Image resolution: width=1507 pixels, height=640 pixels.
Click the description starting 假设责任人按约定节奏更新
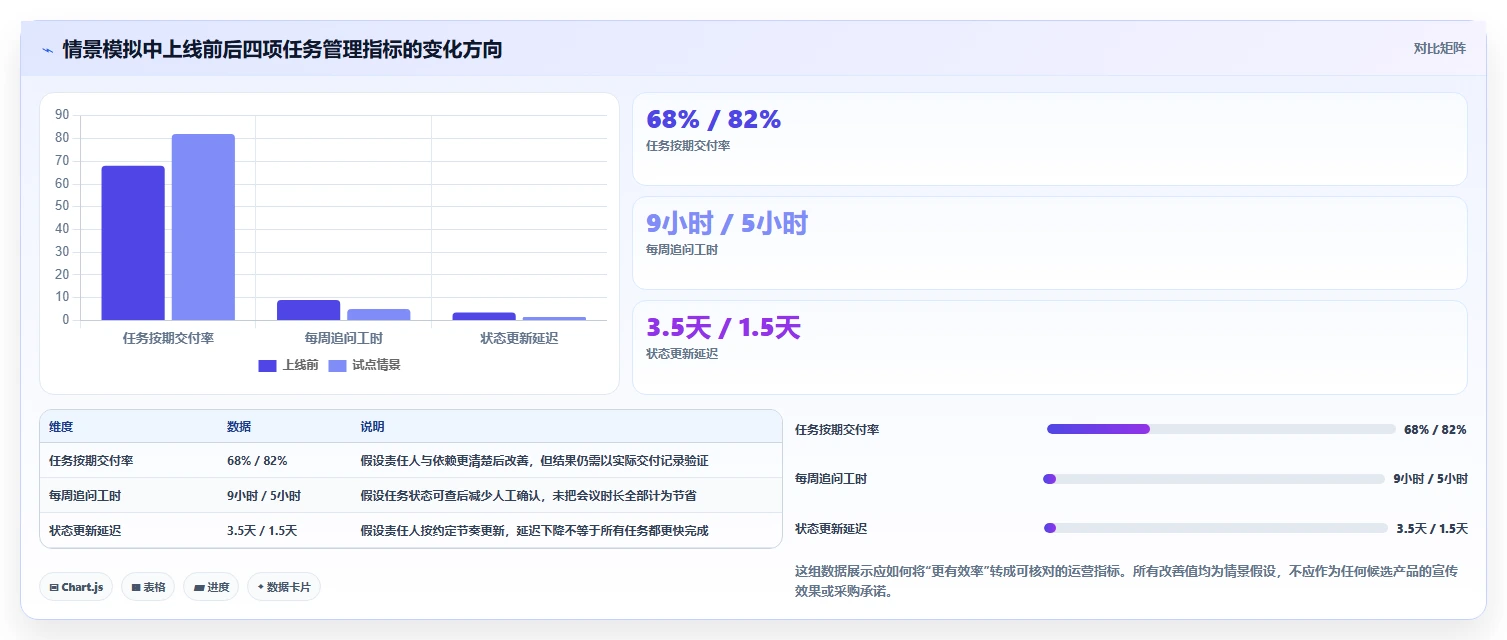(x=534, y=530)
